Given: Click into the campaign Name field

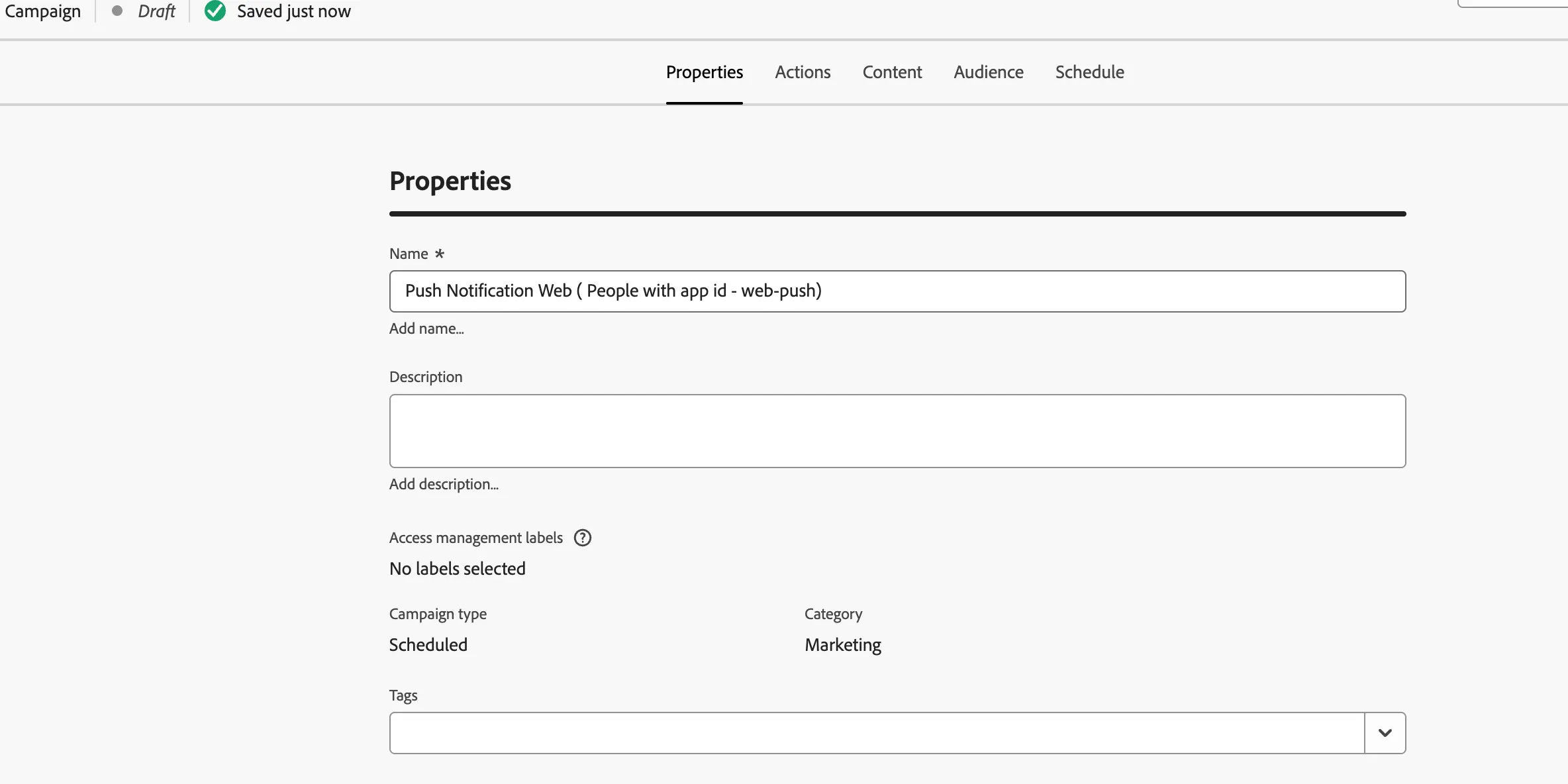Looking at the screenshot, I should pos(897,291).
